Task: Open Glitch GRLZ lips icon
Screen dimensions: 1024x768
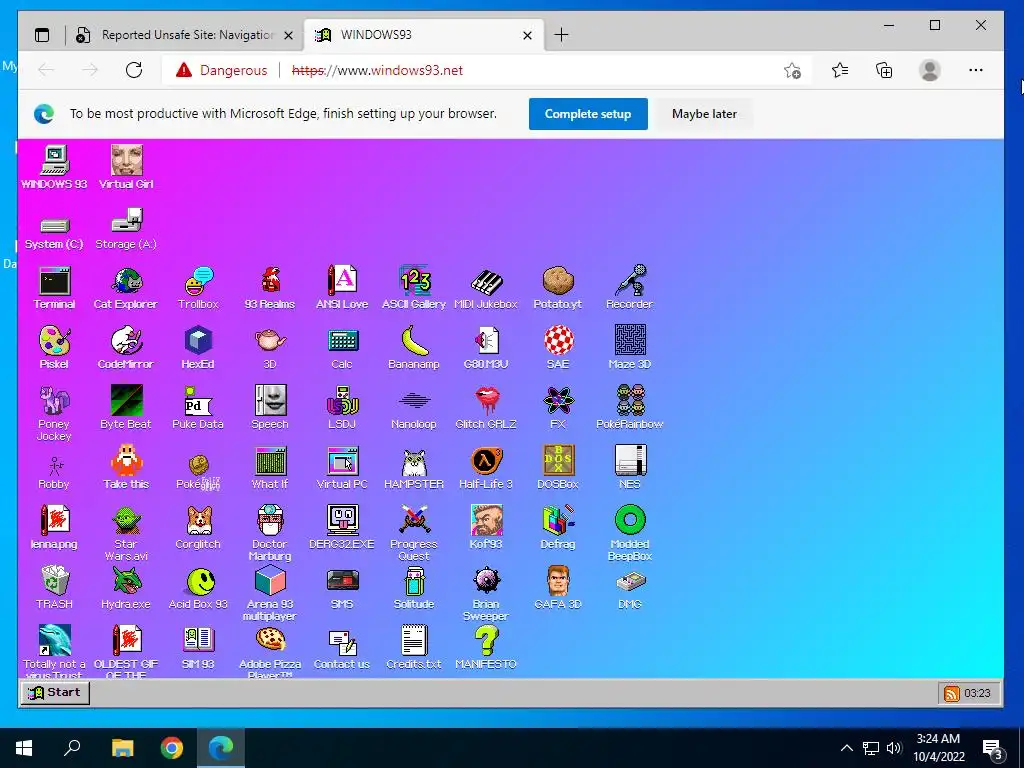Action: click(486, 408)
